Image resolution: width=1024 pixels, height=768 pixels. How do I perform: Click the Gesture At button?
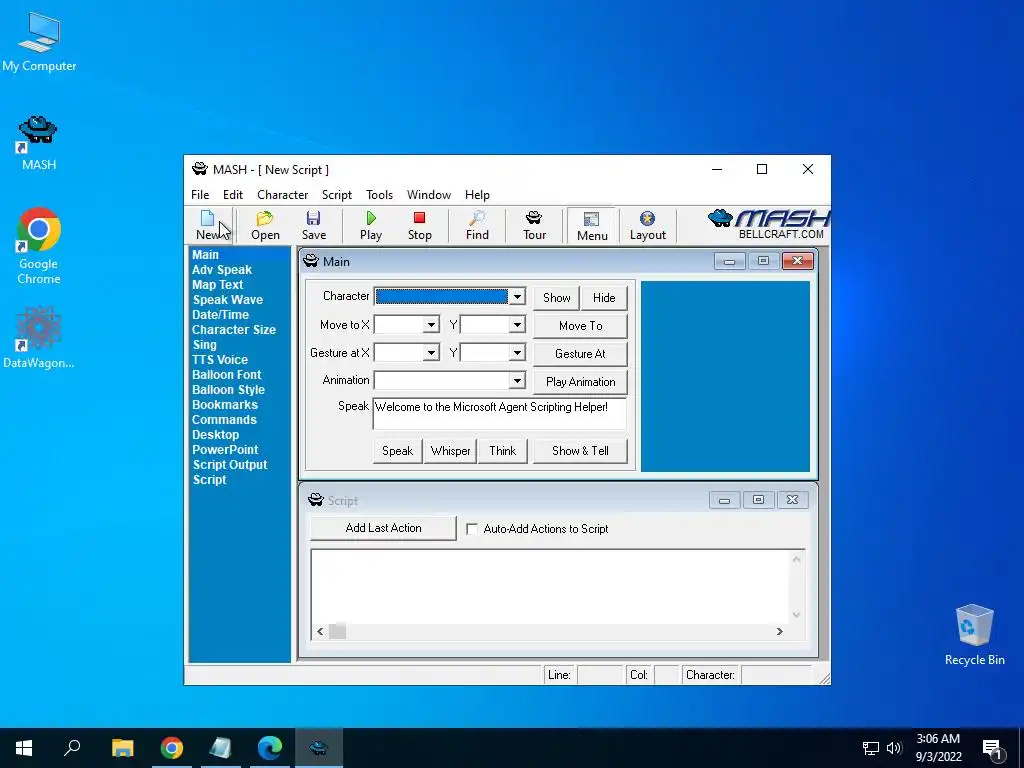click(x=581, y=354)
